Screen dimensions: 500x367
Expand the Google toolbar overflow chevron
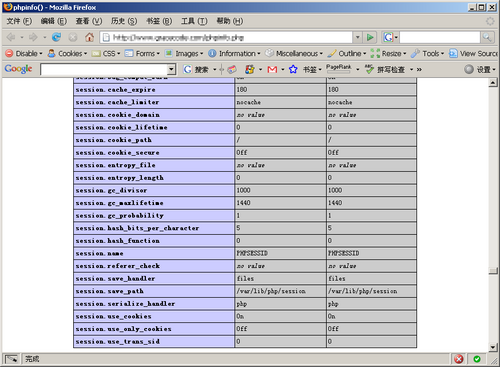[x=419, y=69]
